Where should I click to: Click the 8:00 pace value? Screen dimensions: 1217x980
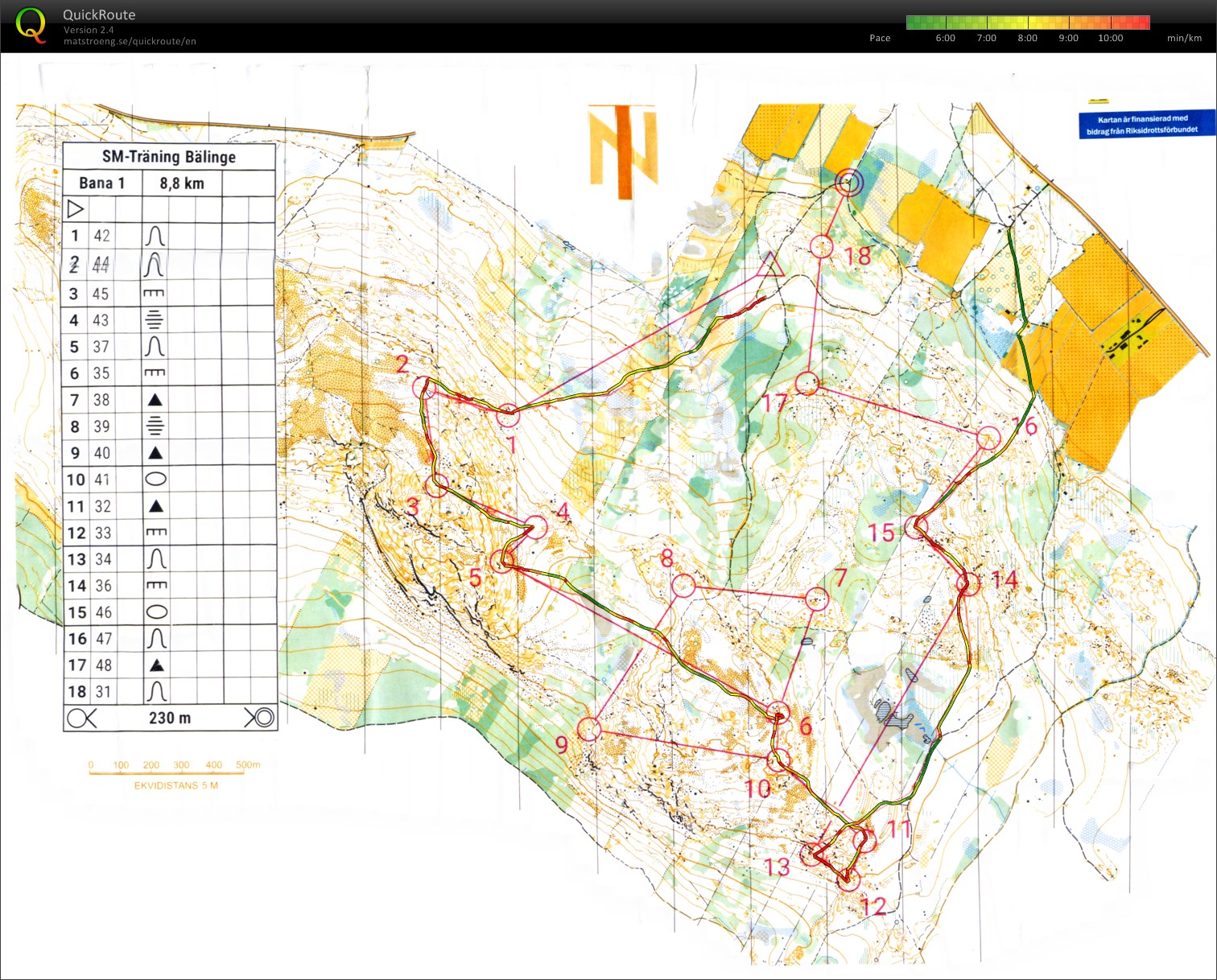pyautogui.click(x=1027, y=38)
